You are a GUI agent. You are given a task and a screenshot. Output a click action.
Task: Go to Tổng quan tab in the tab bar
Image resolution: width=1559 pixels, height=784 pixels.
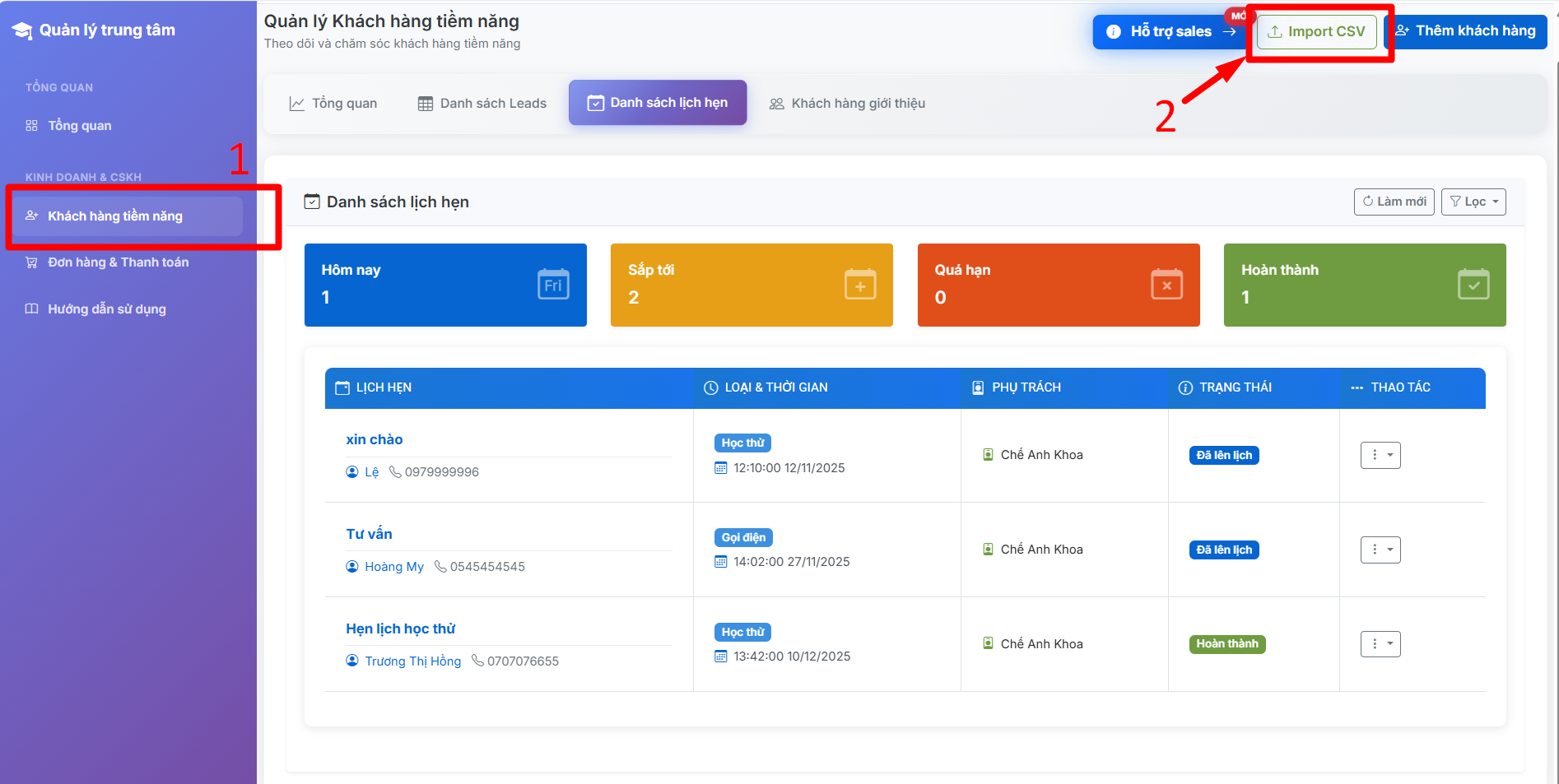pyautogui.click(x=333, y=103)
